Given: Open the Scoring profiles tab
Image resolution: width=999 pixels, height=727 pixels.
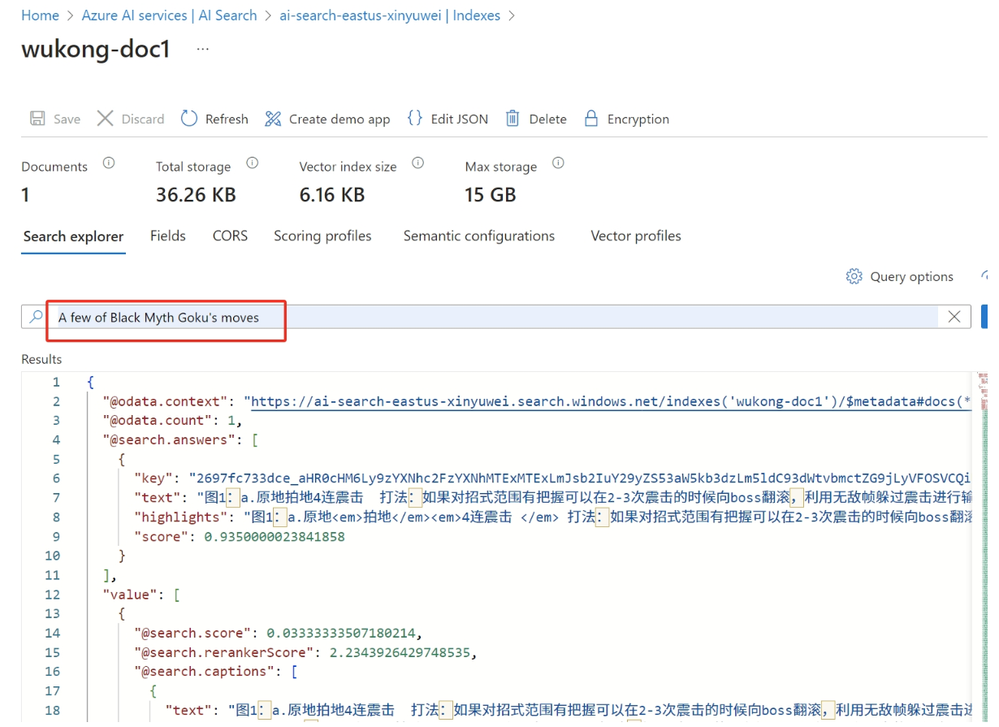Looking at the screenshot, I should (x=322, y=236).
